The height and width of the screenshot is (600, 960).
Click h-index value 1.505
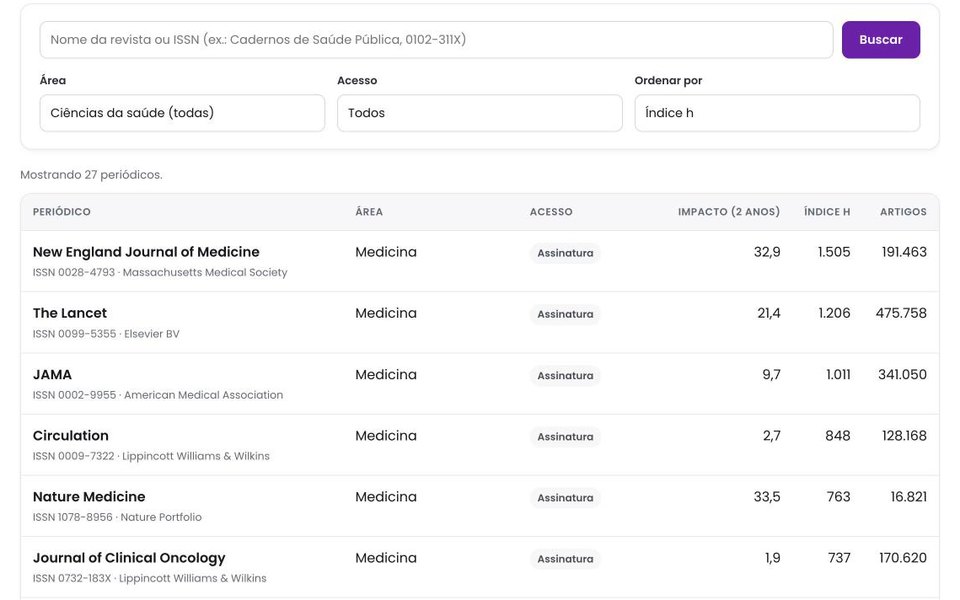point(834,252)
